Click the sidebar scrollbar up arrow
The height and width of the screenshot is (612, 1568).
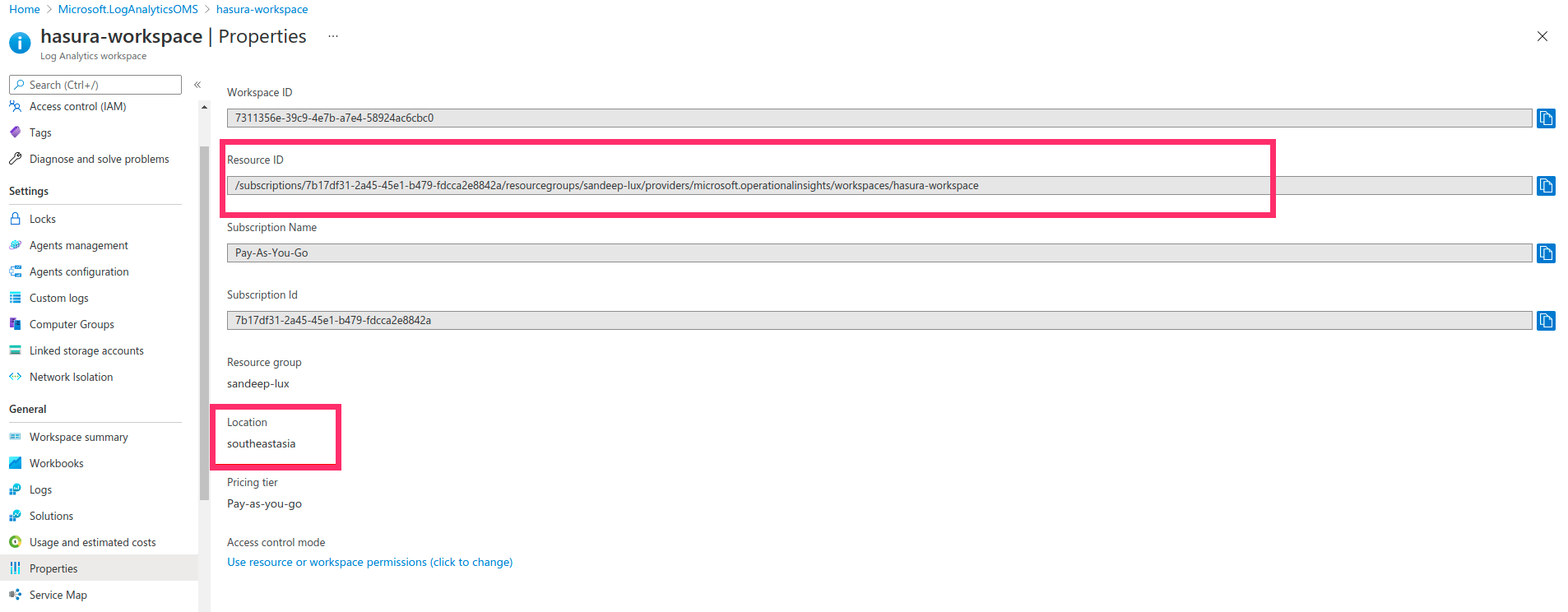pyautogui.click(x=204, y=107)
